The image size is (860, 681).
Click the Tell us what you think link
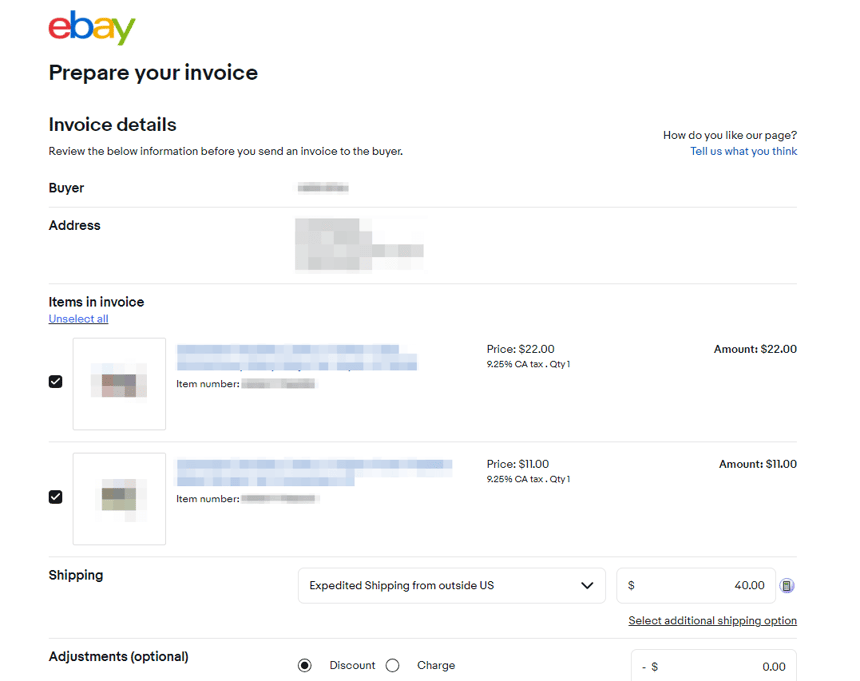tap(743, 152)
